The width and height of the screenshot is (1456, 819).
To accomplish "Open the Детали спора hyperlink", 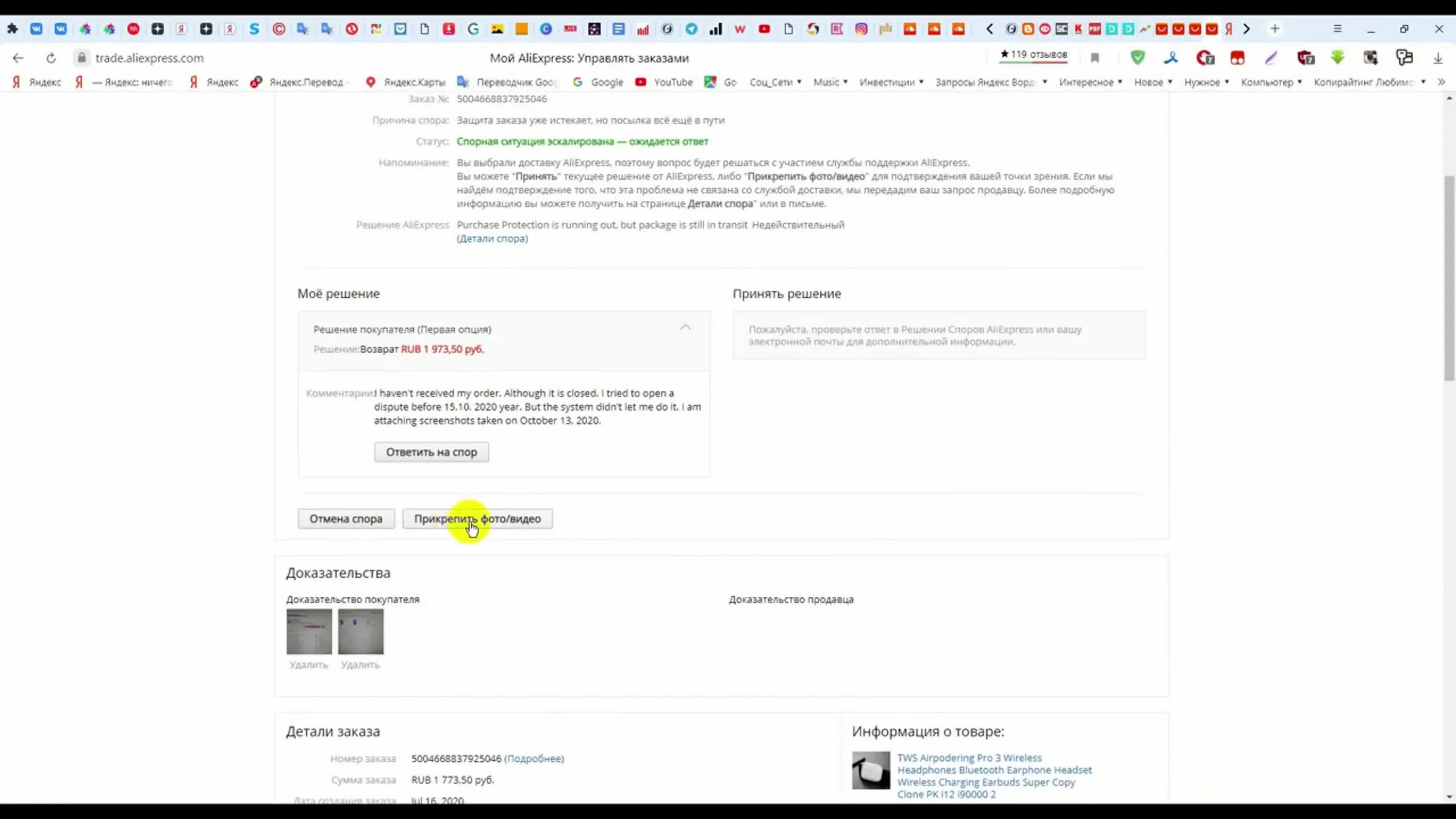I will [x=493, y=238].
